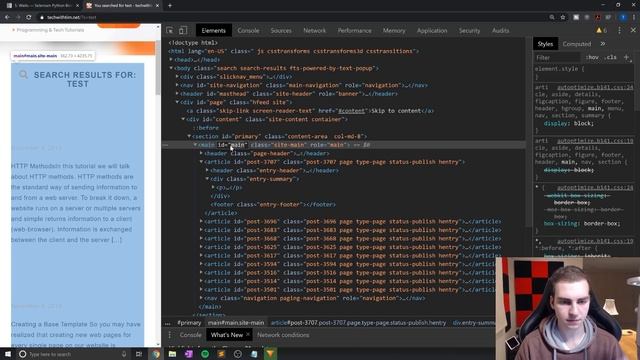The height and width of the screenshot is (360, 640).
Task: Open the Chrome three-dot menu
Action: coord(634,17)
